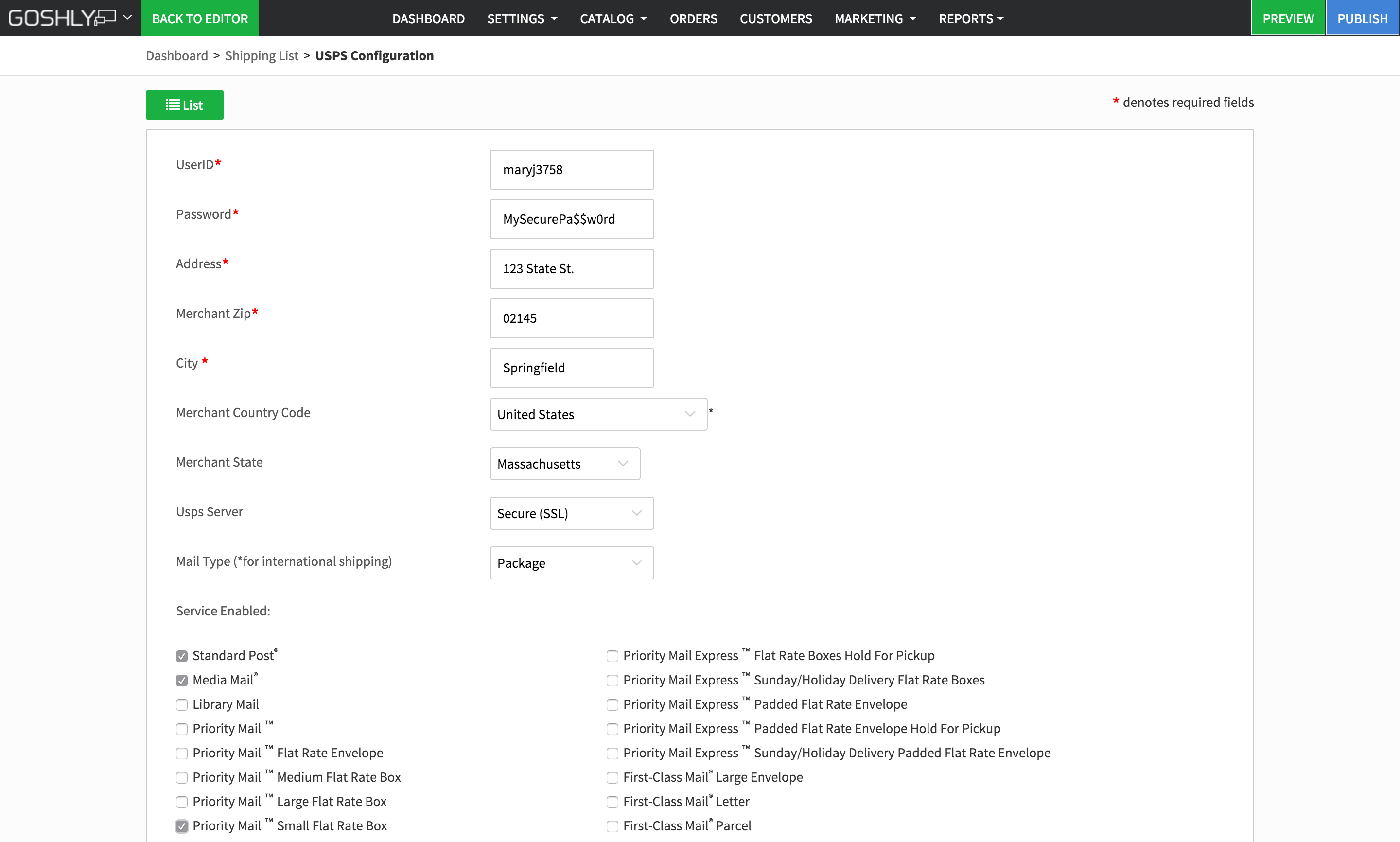Viewport: 1400px width, 842px height.
Task: Open the dropdown arrow beside Goshly logo
Action: pos(128,18)
